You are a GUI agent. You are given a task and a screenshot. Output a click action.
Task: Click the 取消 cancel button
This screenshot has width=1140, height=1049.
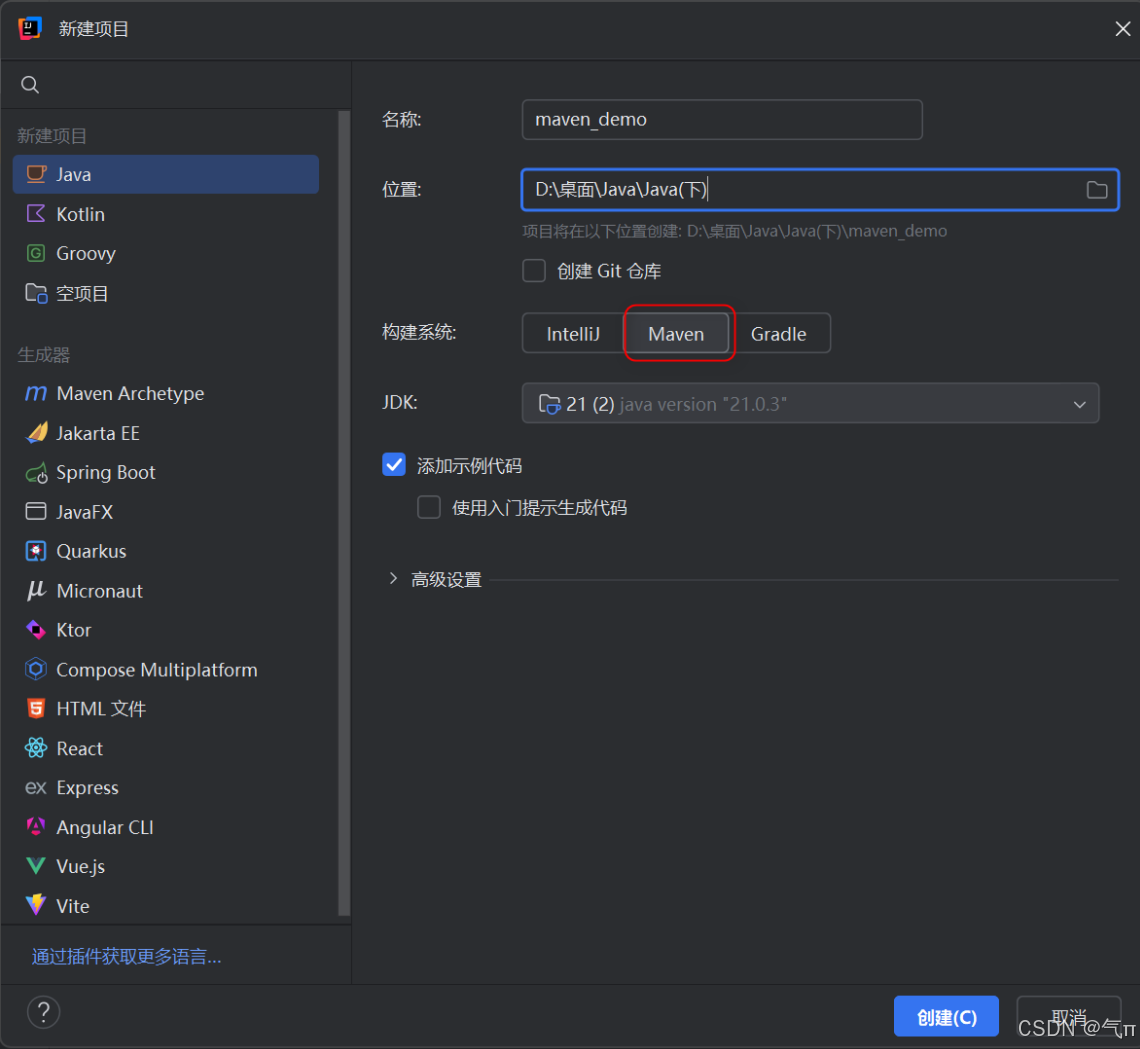(x=1069, y=1016)
